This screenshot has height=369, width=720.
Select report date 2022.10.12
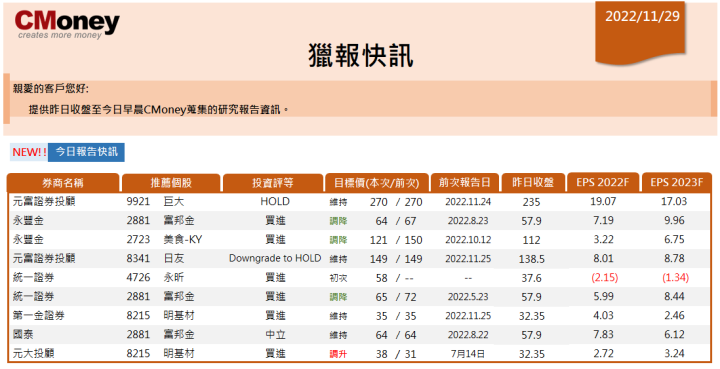click(468, 240)
